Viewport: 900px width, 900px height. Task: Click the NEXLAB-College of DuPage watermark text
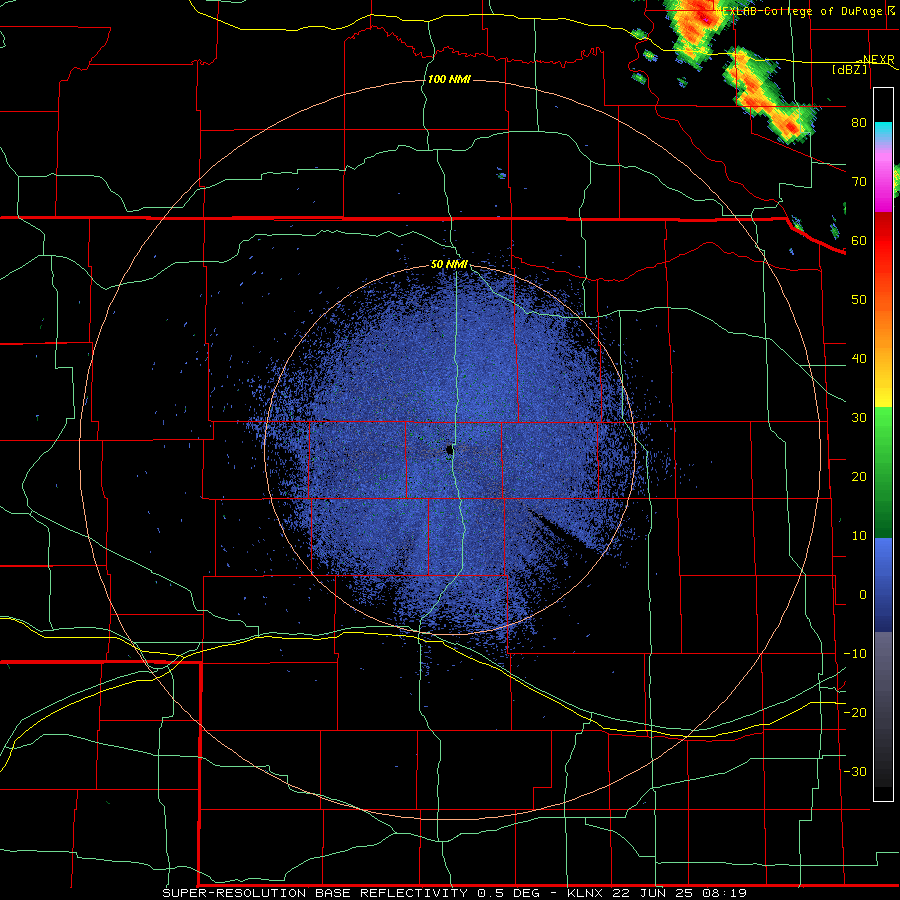802,11
